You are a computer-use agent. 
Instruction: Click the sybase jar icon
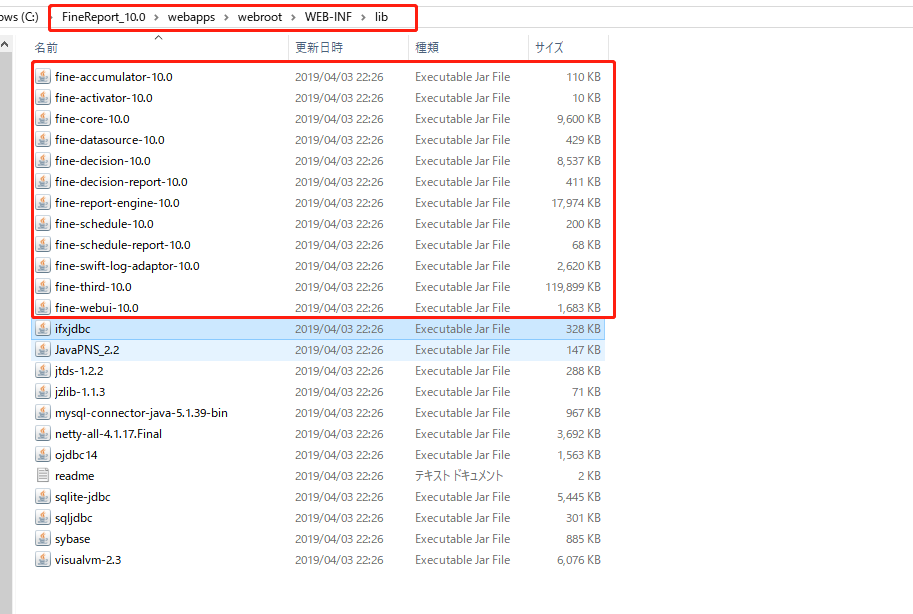43,538
